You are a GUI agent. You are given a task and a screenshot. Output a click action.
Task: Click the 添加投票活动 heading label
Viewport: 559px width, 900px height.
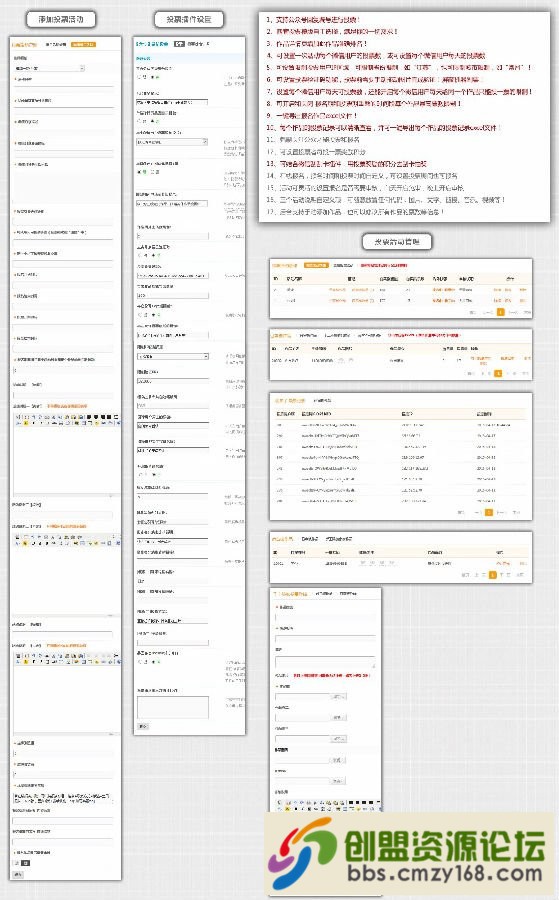[61, 20]
